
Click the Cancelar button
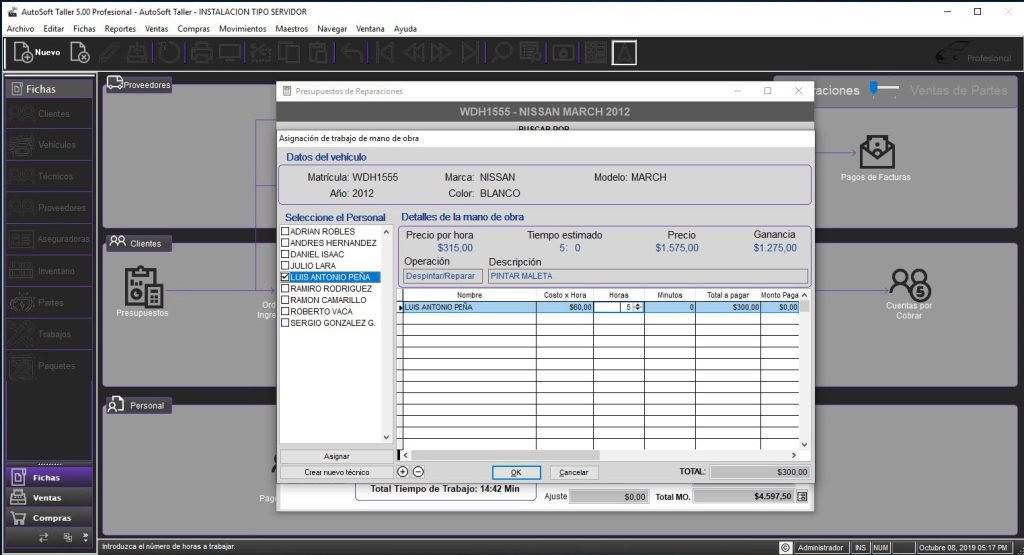[573, 472]
